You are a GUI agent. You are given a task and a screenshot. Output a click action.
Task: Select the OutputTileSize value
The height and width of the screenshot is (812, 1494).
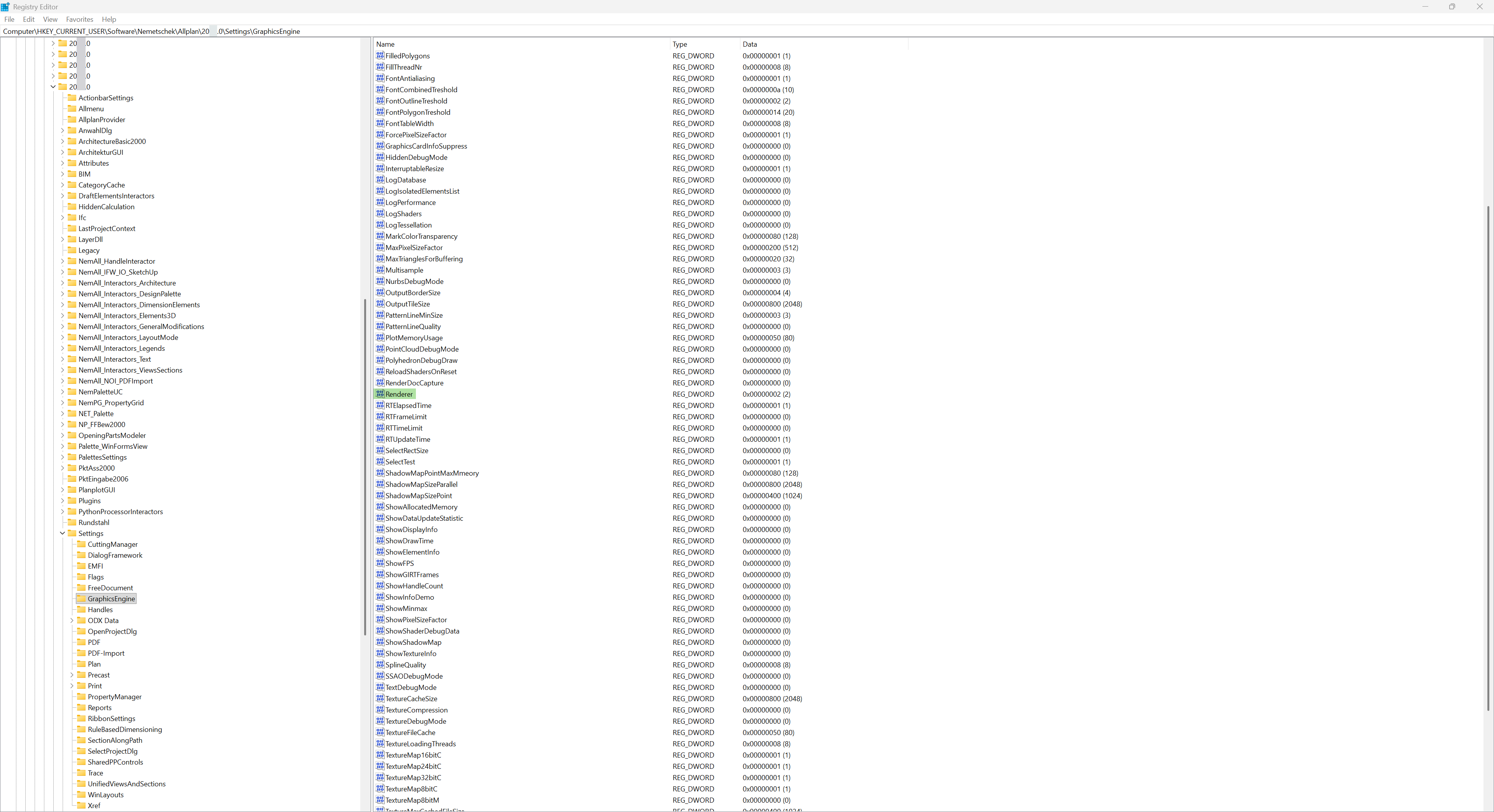click(407, 304)
